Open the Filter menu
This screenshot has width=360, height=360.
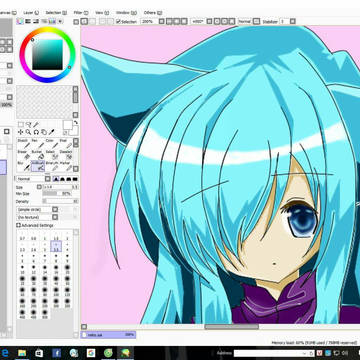(81, 13)
